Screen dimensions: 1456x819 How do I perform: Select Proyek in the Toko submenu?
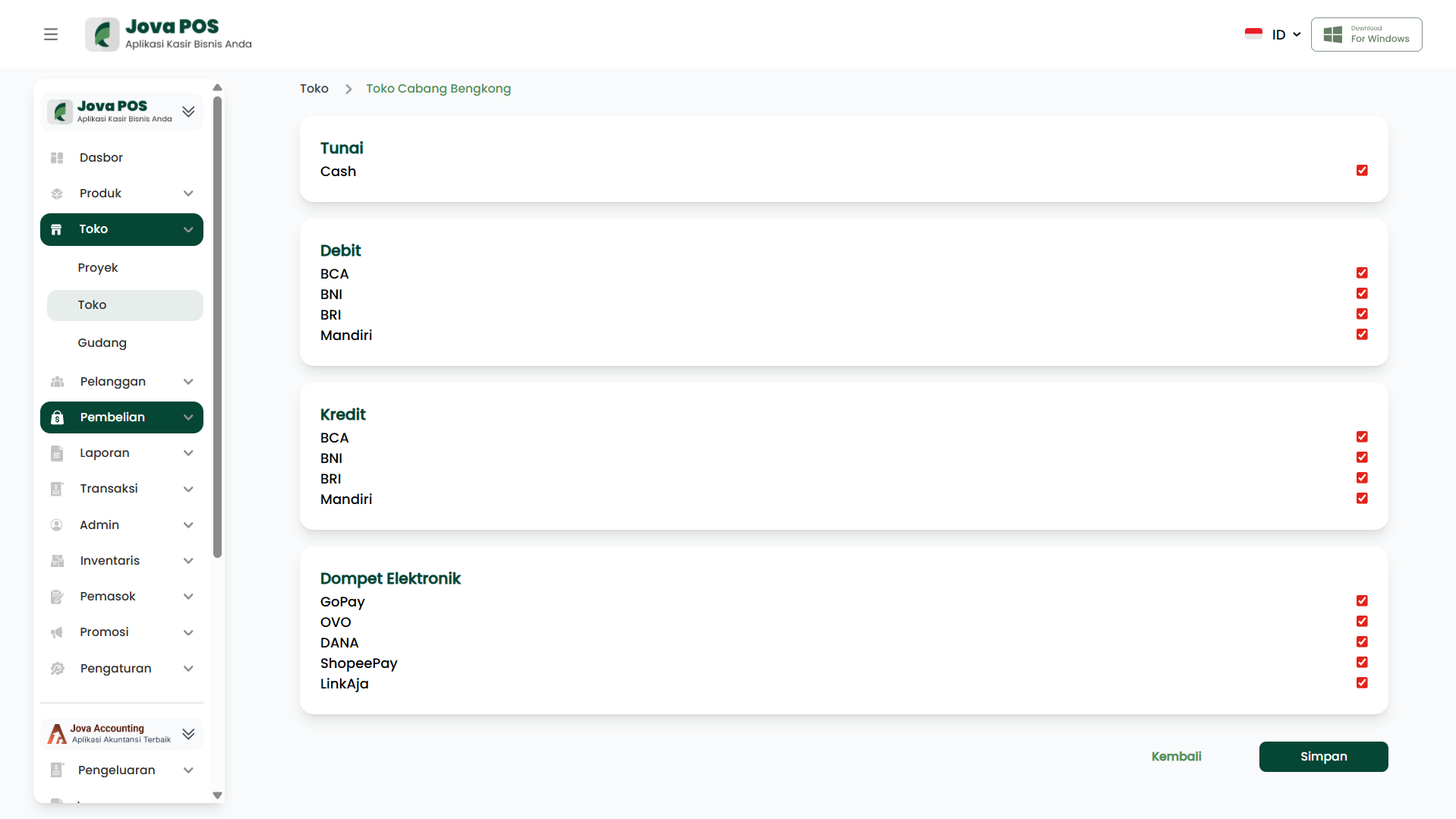[98, 268]
